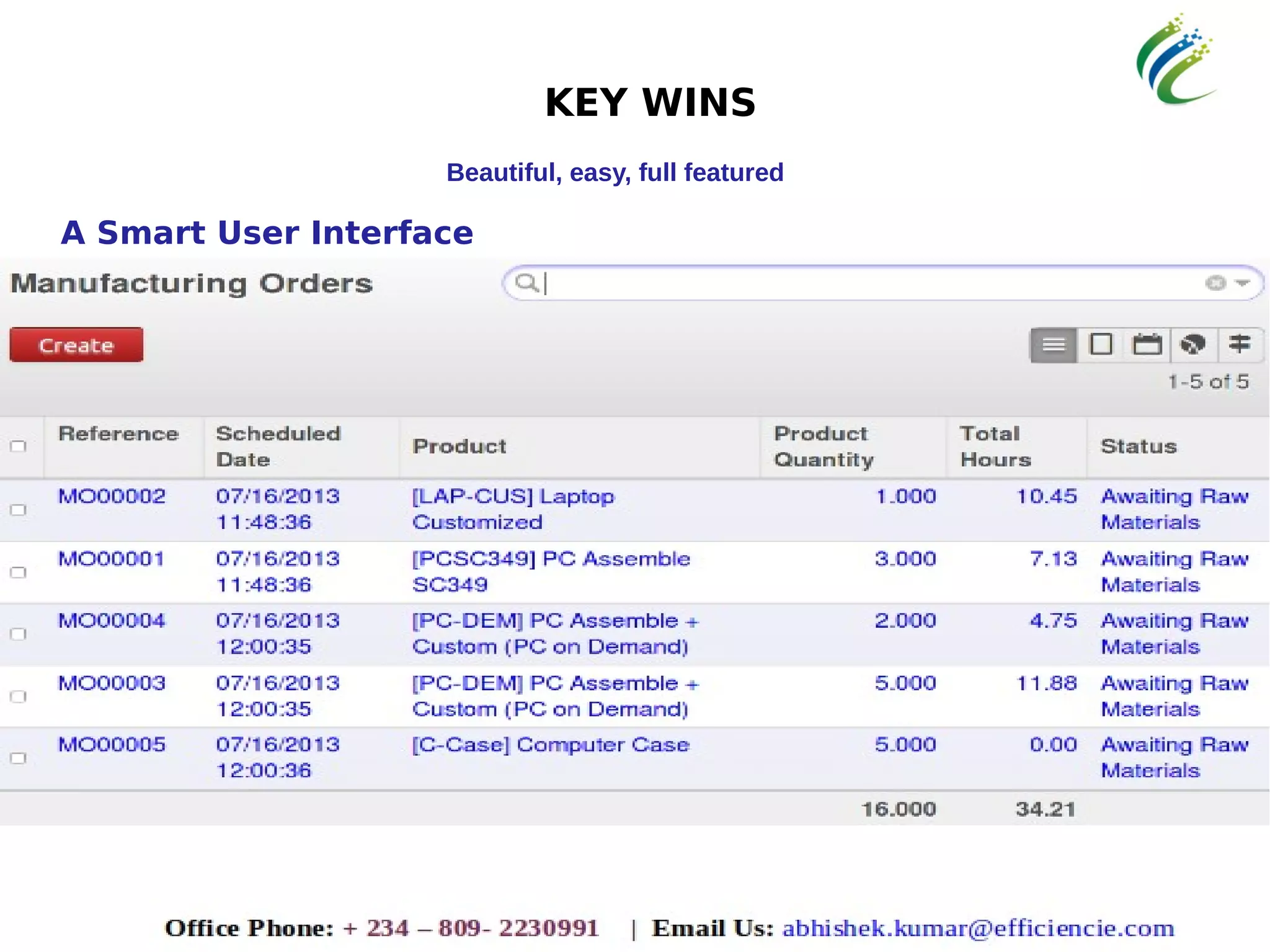Click status of MO00005 row

tap(1175, 757)
